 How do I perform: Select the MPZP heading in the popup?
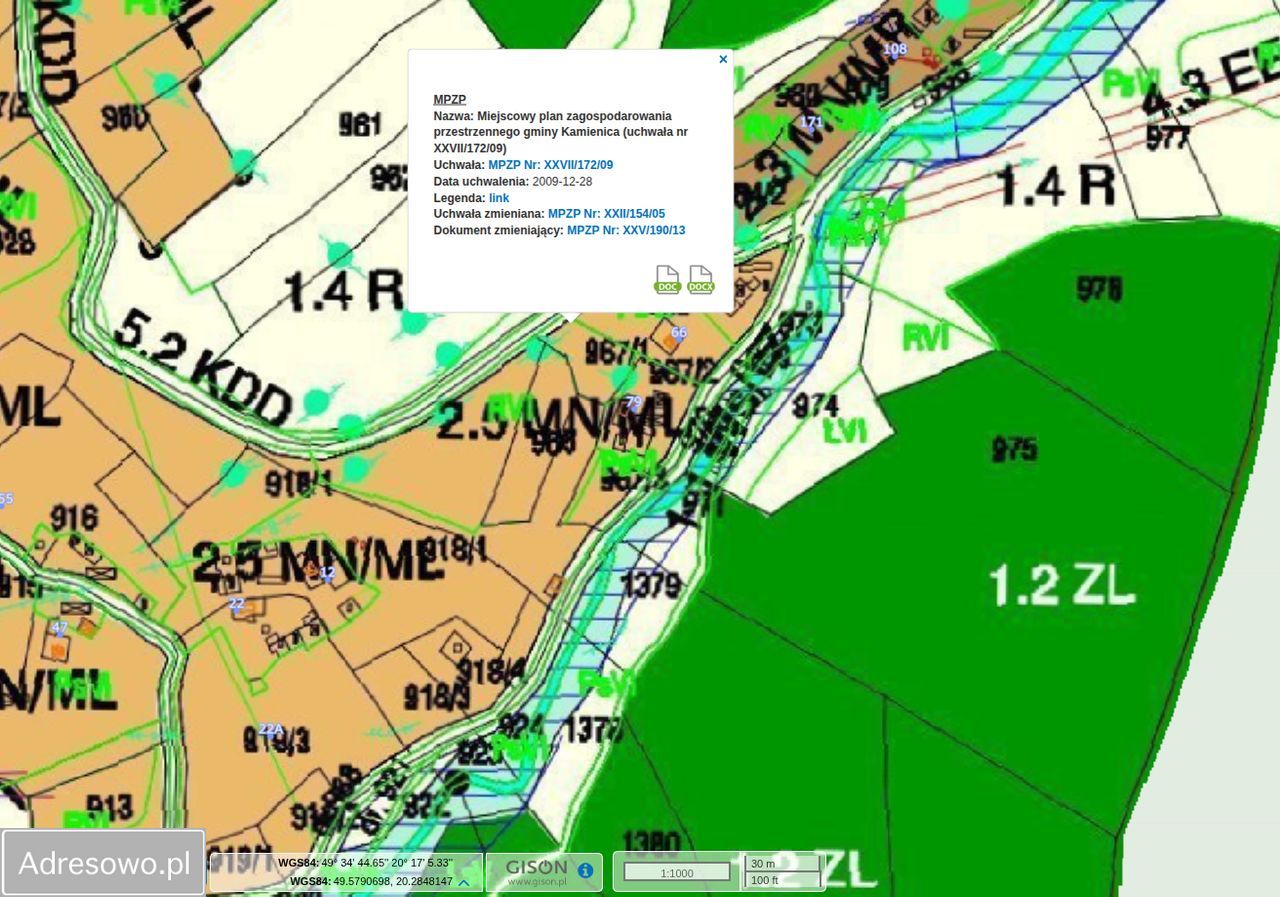[450, 100]
